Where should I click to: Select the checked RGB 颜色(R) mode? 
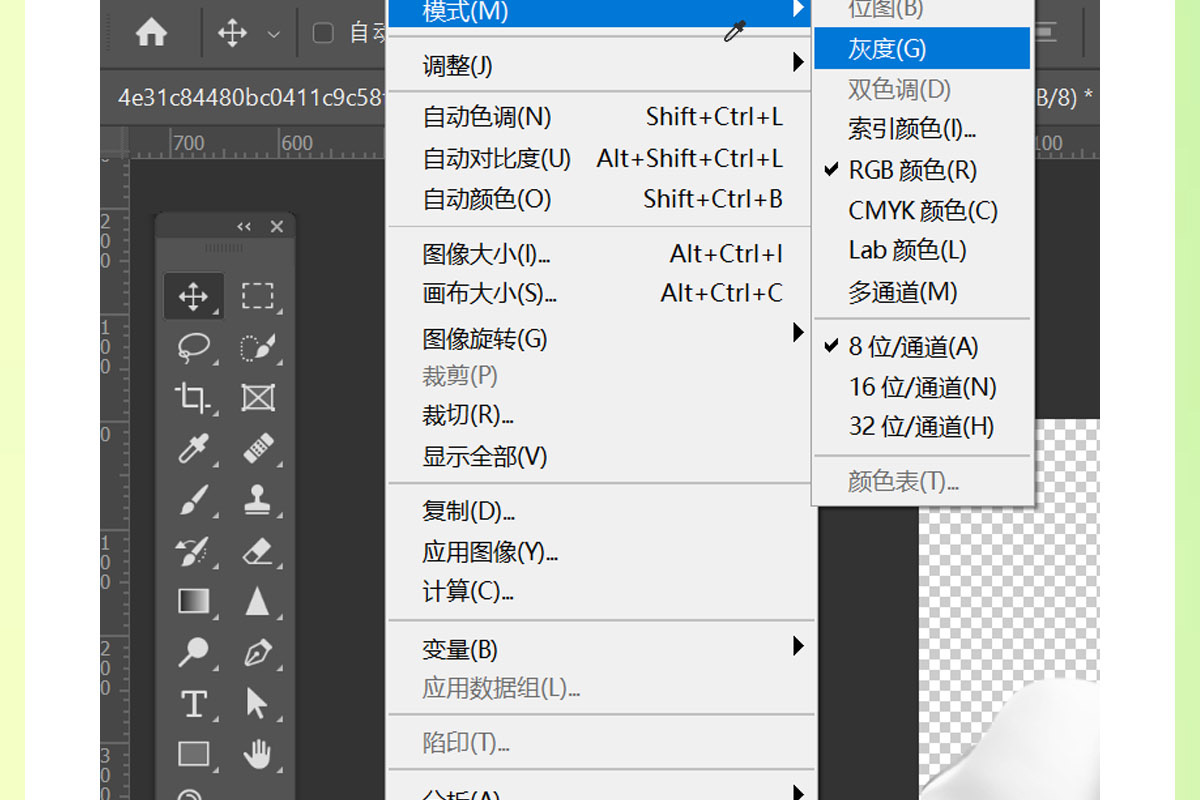point(912,170)
